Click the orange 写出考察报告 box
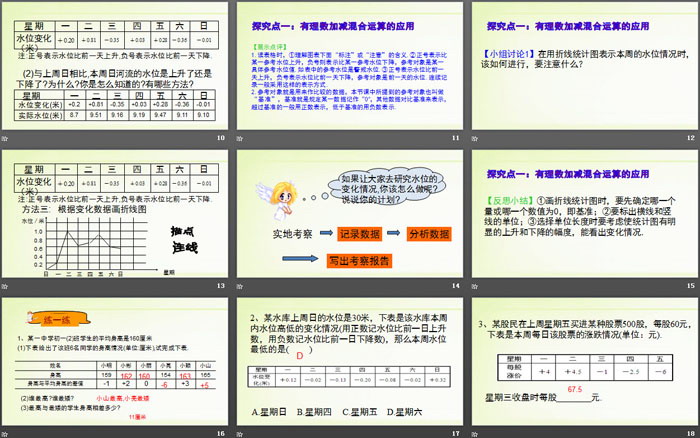Viewport: 700px width, 438px height. (359, 261)
